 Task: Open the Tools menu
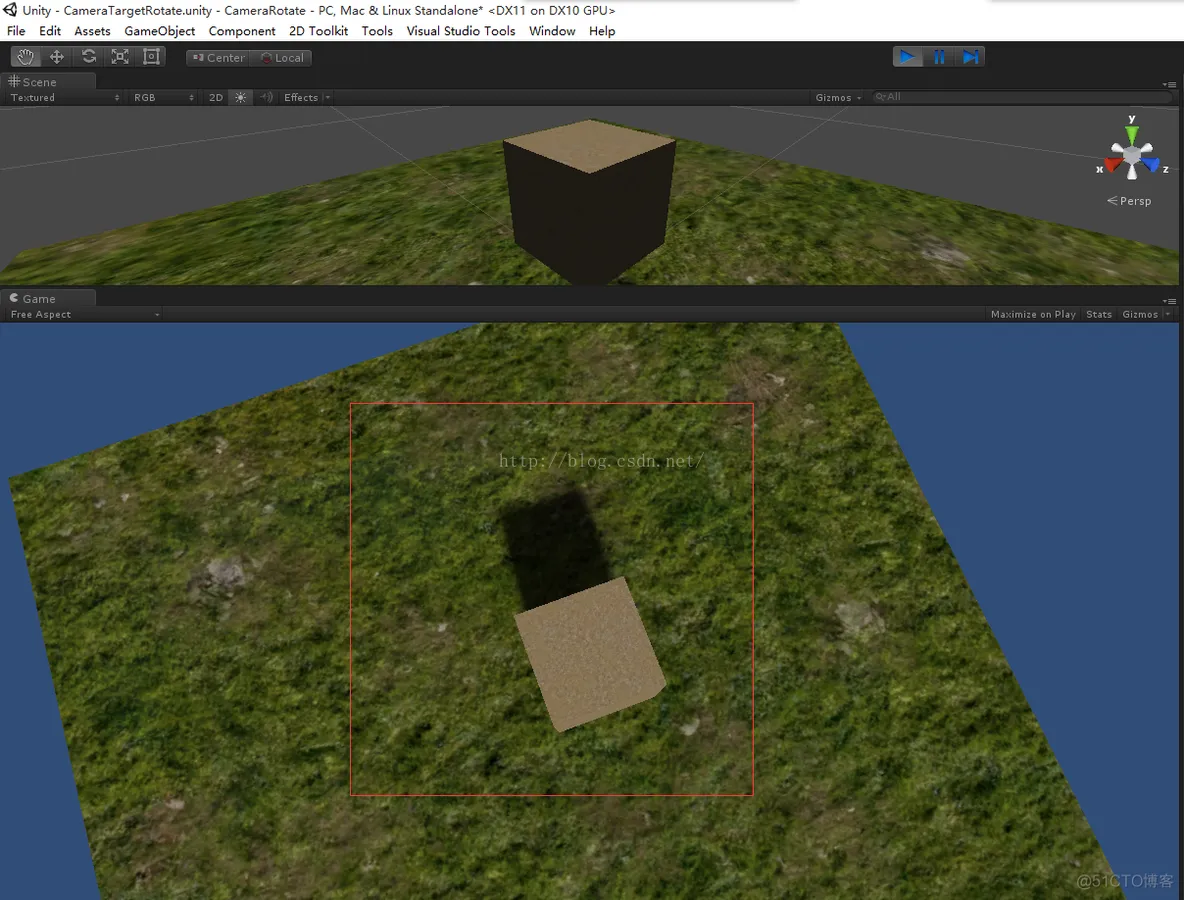(377, 31)
